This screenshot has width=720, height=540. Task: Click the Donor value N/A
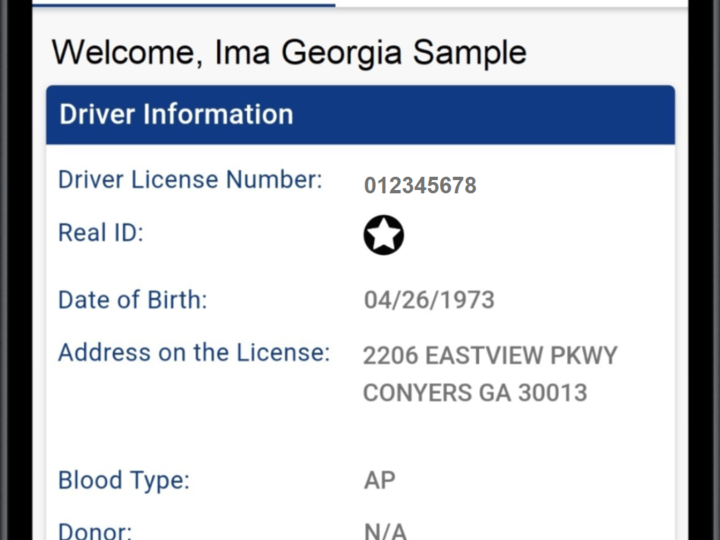pos(385,531)
